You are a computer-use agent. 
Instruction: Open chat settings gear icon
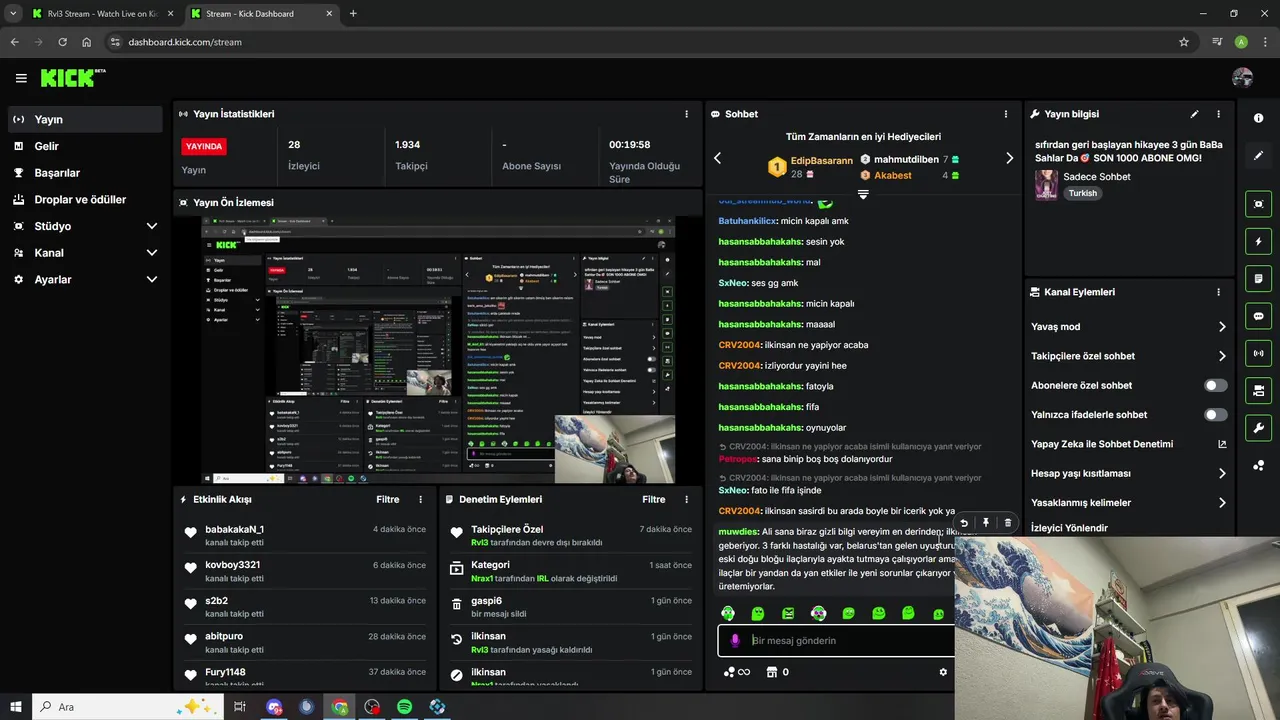tap(943, 672)
